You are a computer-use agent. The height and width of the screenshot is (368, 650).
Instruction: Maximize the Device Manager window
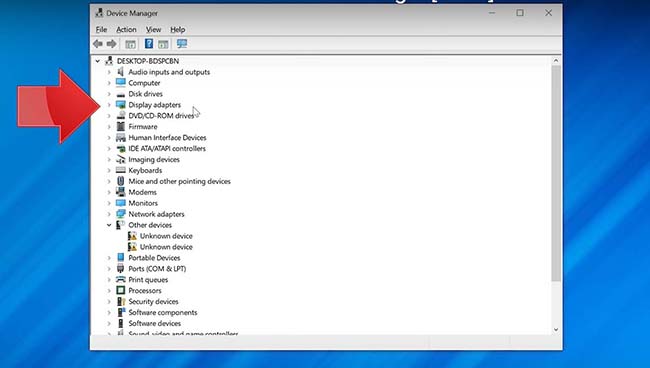520,13
